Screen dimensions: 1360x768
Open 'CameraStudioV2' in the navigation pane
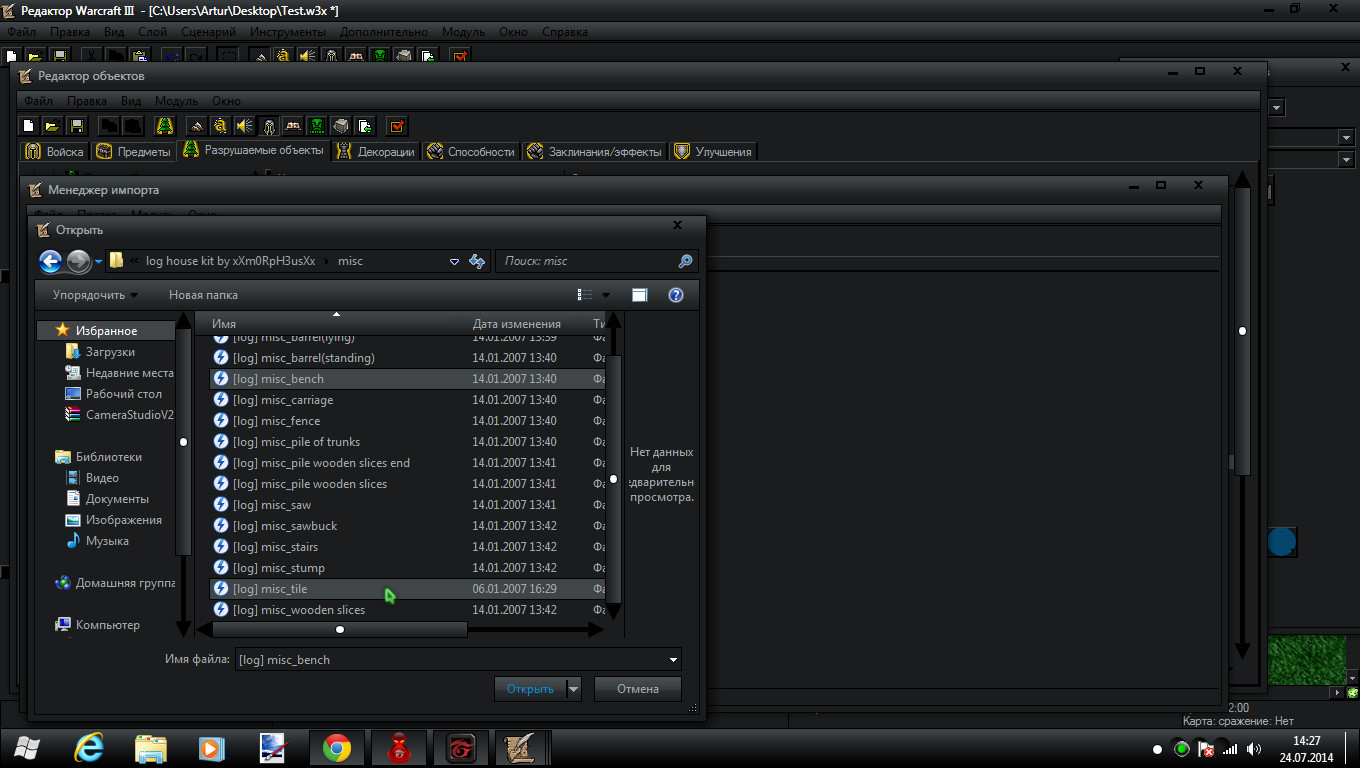tap(118, 415)
